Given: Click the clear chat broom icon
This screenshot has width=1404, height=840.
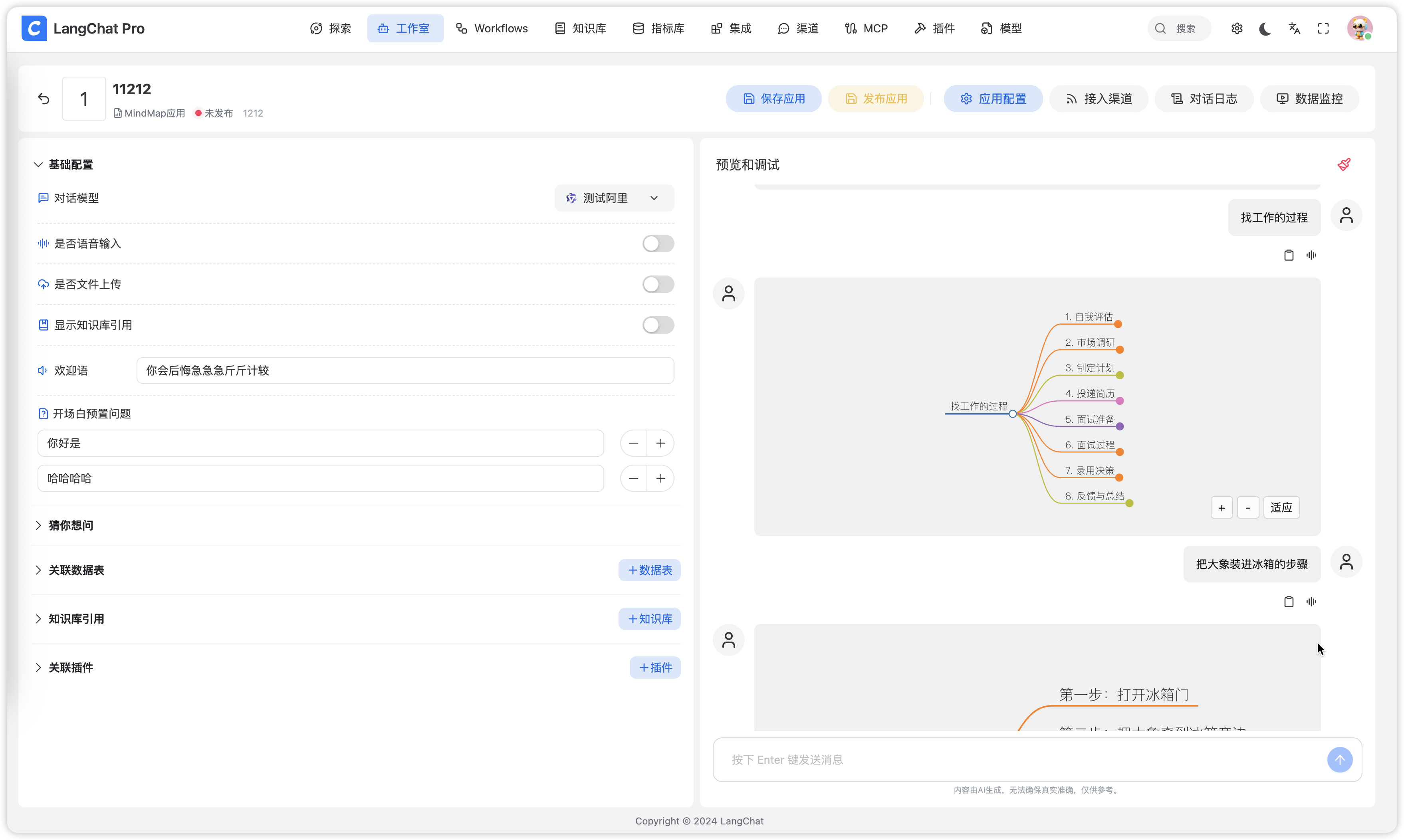Looking at the screenshot, I should click(x=1344, y=164).
